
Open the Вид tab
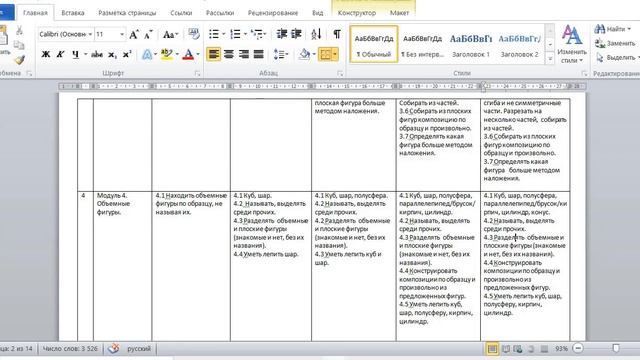(318, 13)
